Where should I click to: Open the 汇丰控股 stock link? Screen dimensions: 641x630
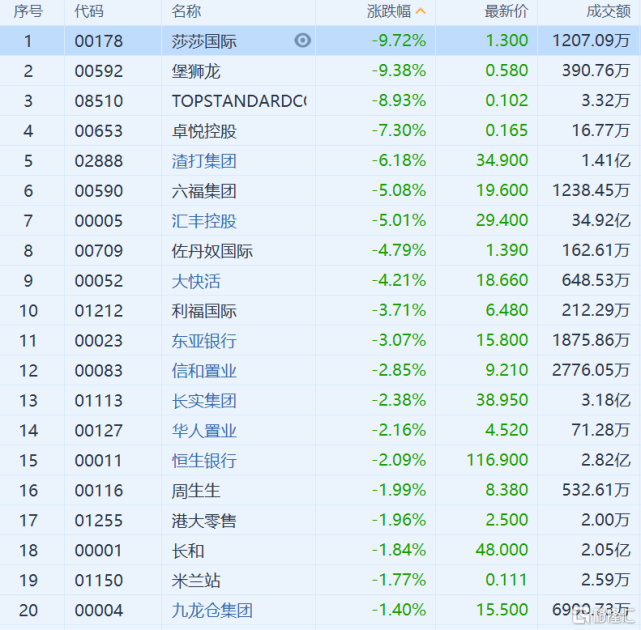pos(204,221)
